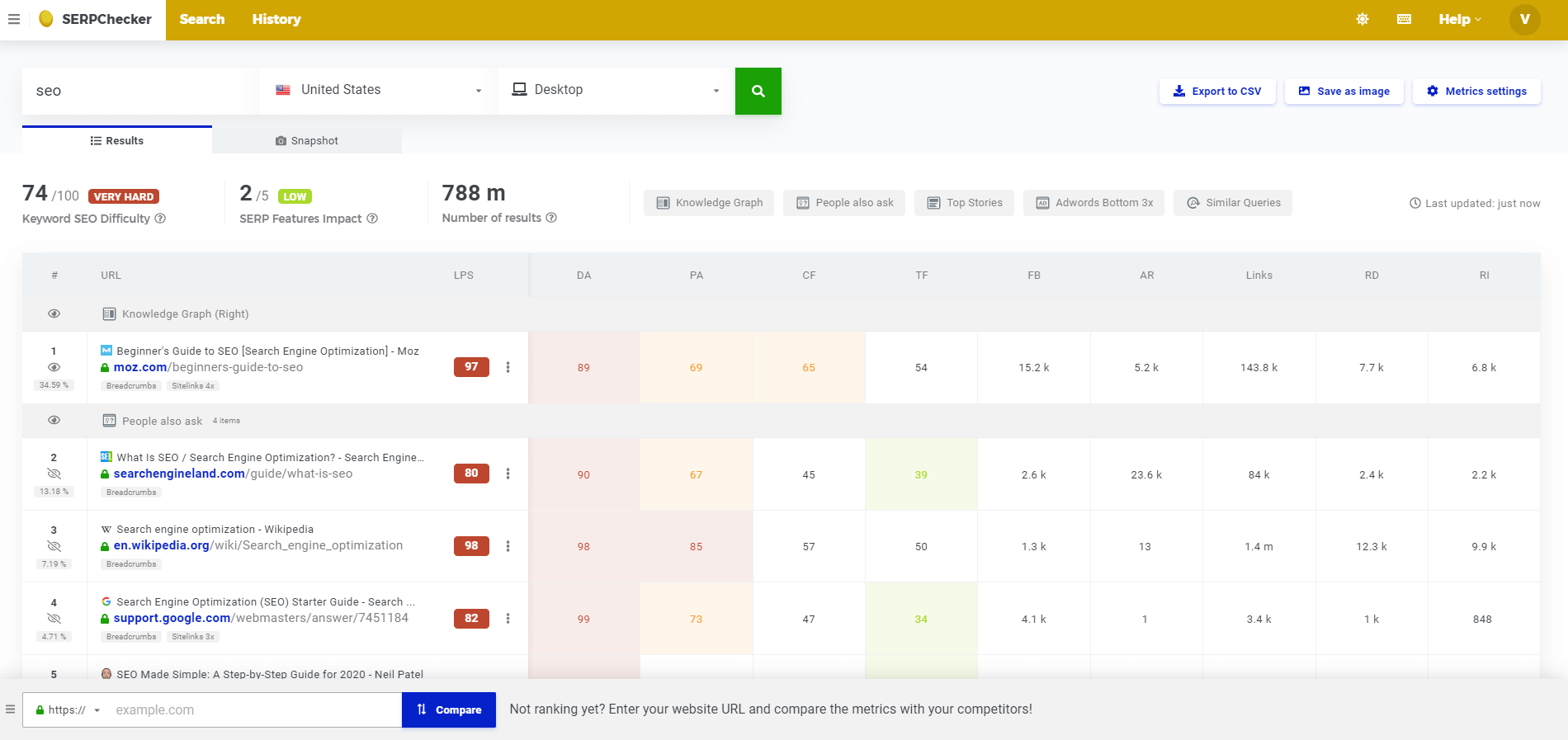
Task: Toggle the light/dark theme sun icon
Action: 1363,19
